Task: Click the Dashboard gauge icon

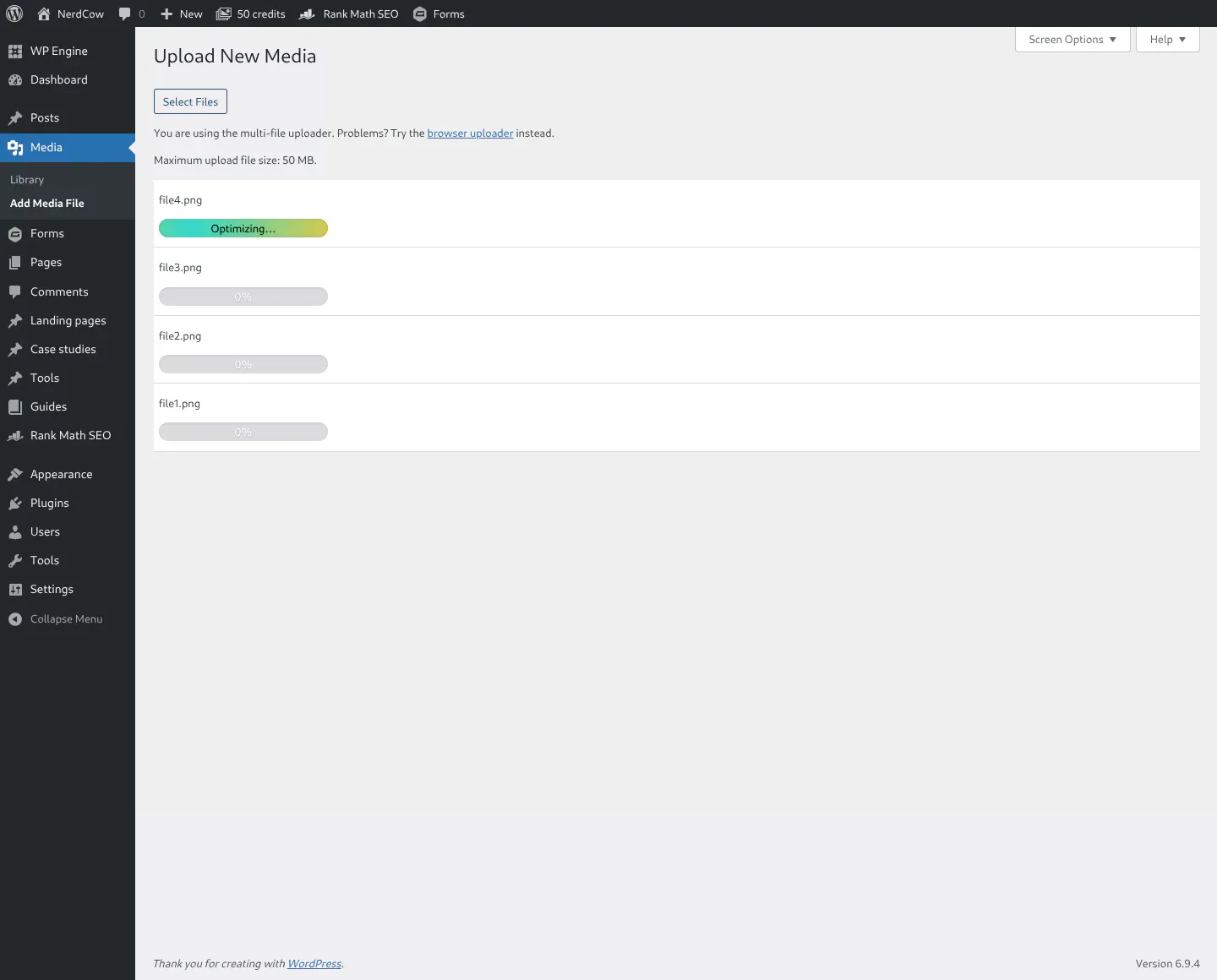Action: (x=15, y=79)
